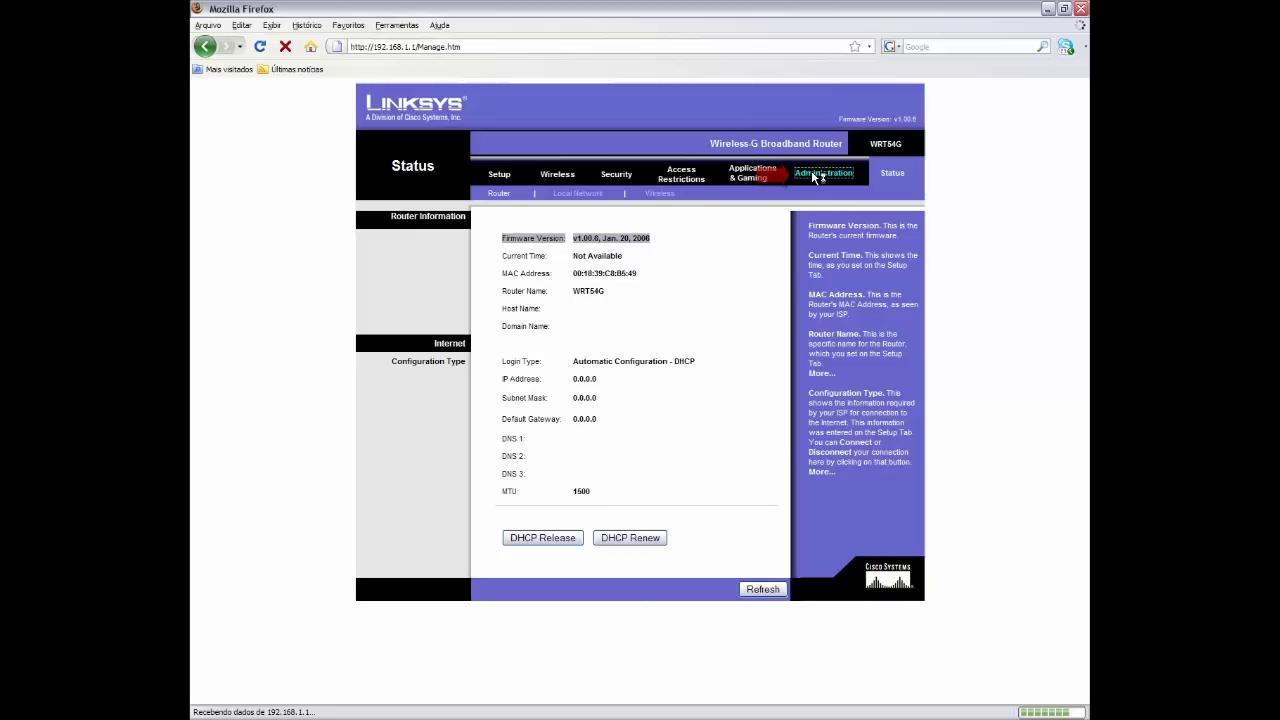Open the address bar history dropdown

(x=869, y=47)
